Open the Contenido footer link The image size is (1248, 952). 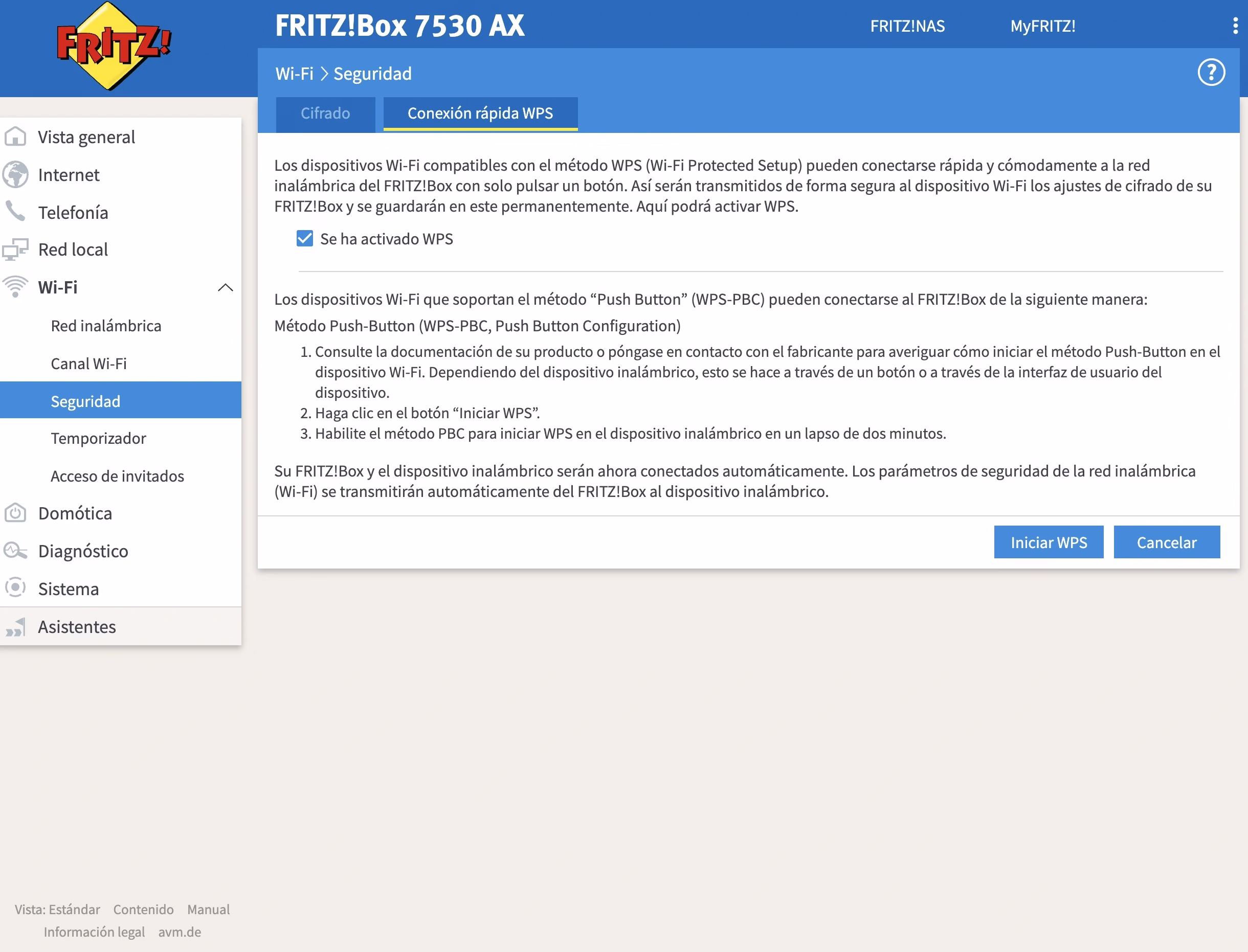(x=143, y=909)
